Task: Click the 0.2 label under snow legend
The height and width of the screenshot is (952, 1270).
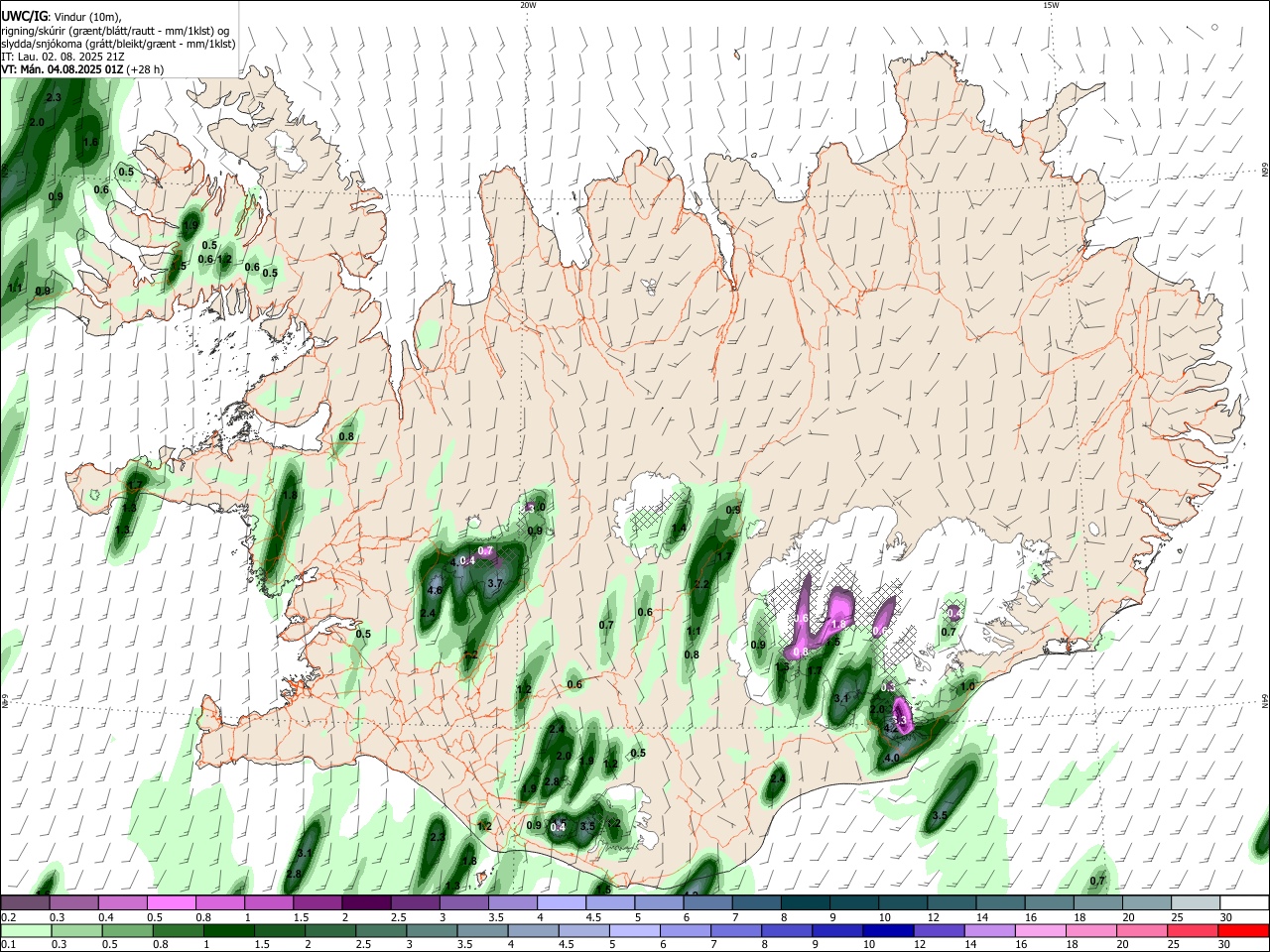Action: pos(8,917)
